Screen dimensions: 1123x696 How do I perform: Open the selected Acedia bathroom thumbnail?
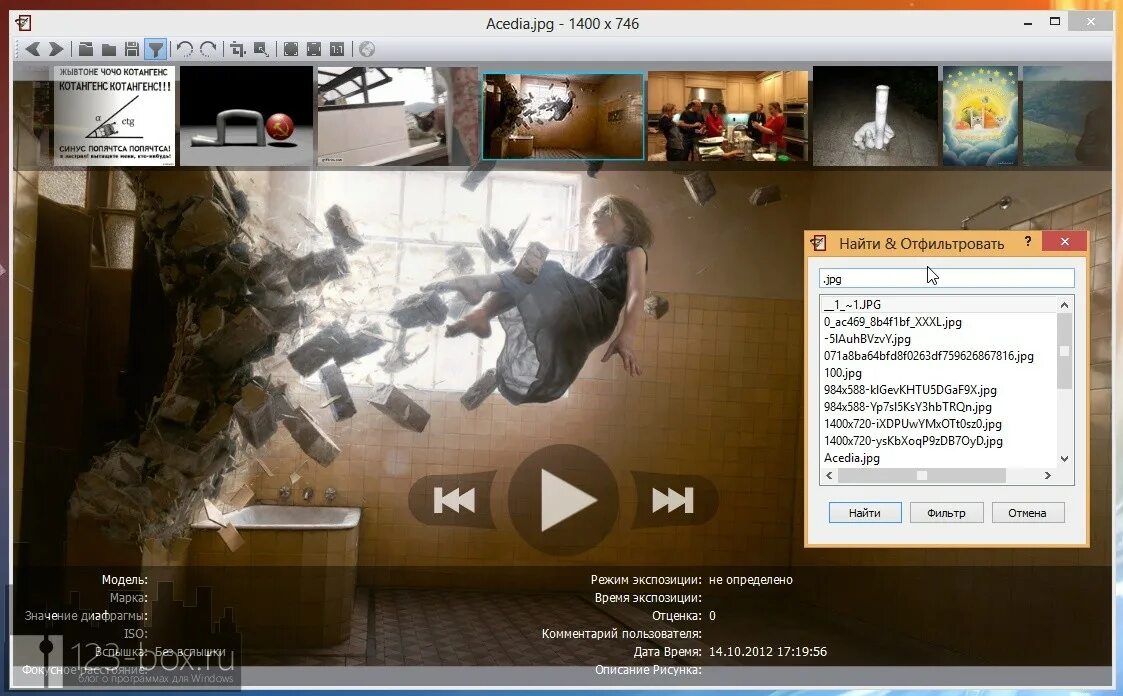click(x=563, y=116)
